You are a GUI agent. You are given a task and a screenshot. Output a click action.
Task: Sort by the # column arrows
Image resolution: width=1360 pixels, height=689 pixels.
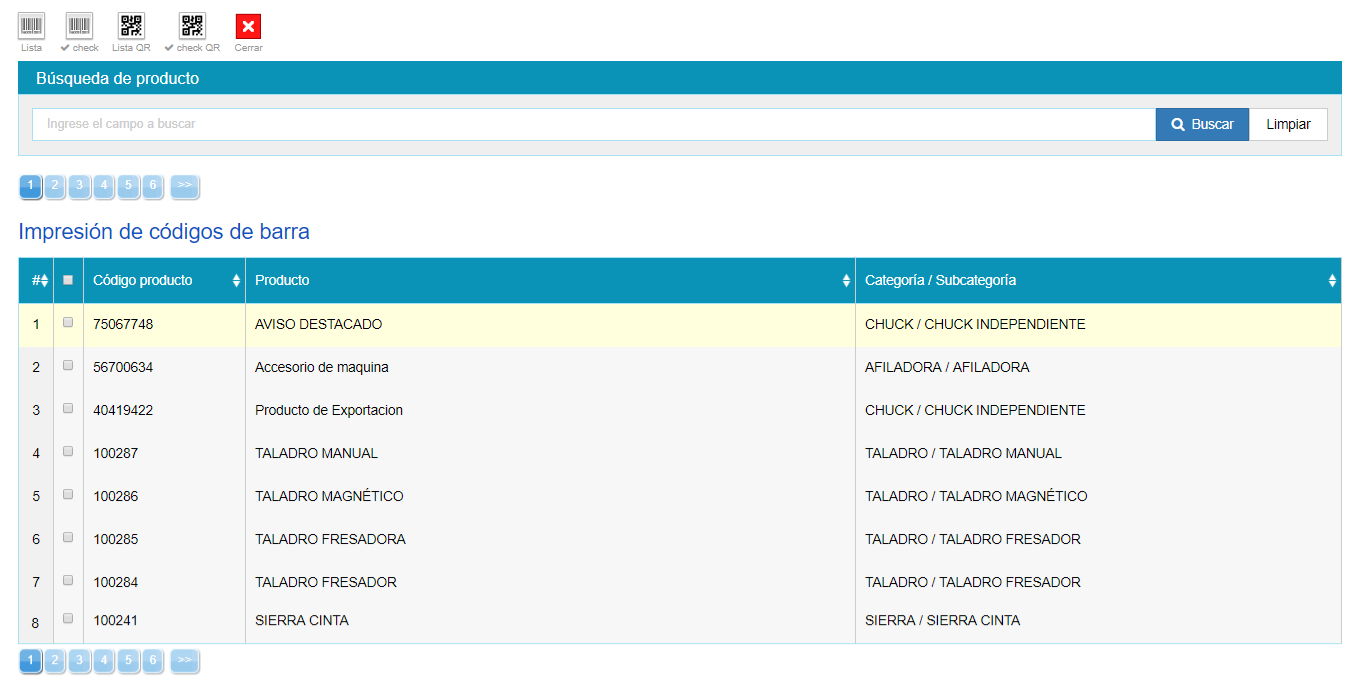point(40,281)
